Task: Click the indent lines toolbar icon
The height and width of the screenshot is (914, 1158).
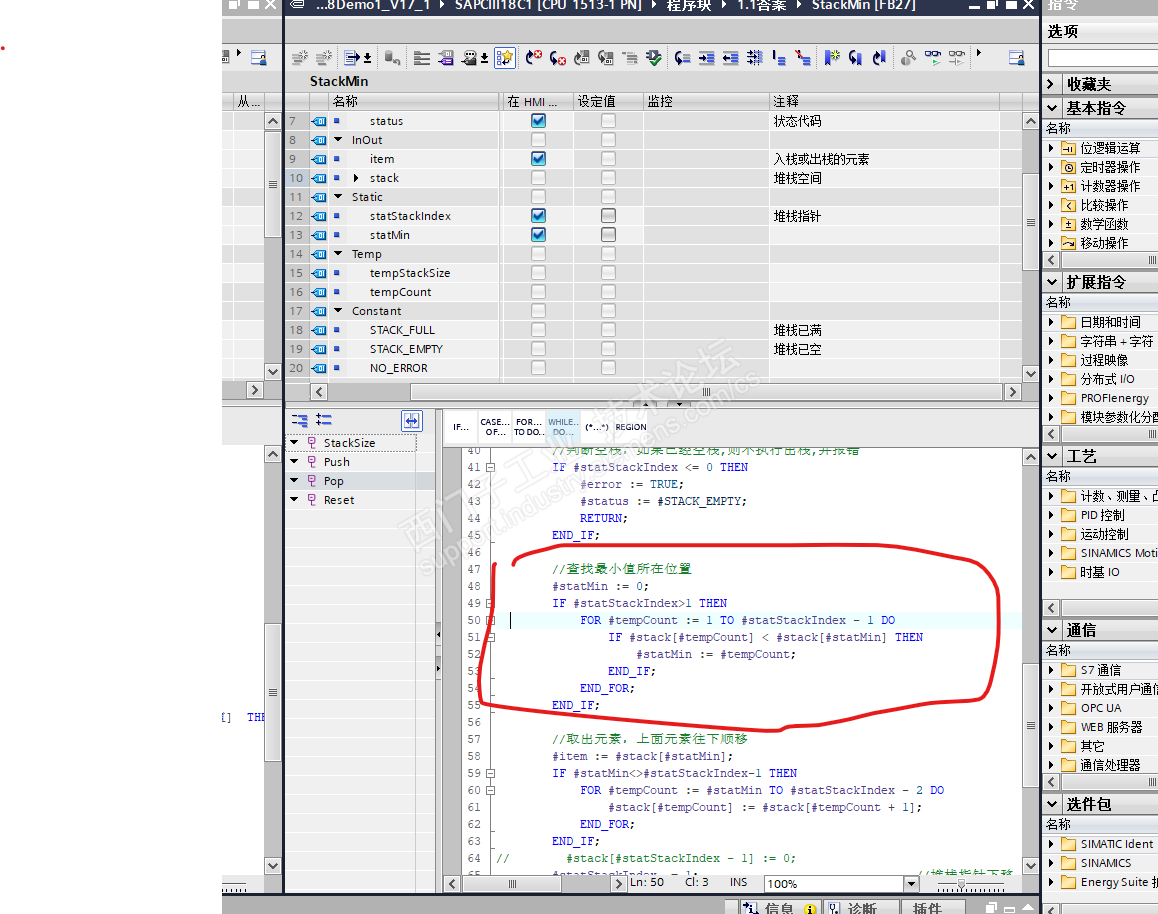Action: [706, 58]
